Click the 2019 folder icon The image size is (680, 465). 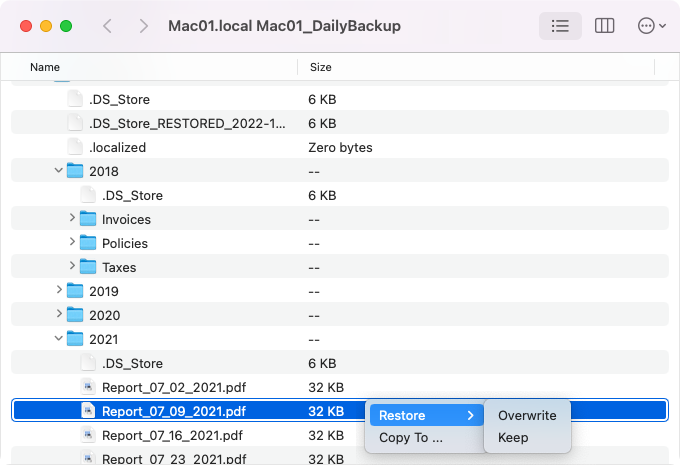(75, 291)
